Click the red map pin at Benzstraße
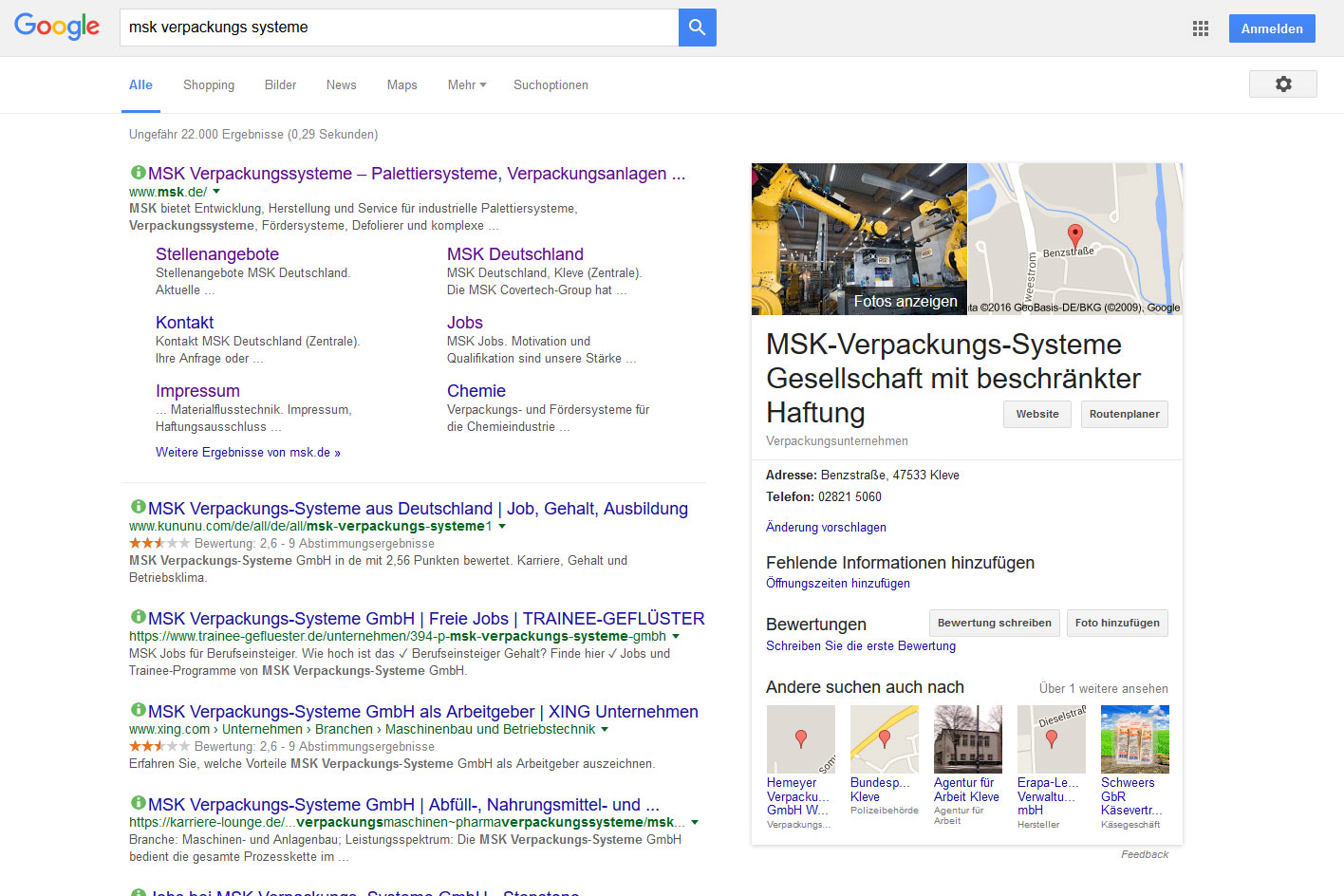The width and height of the screenshot is (1344, 896). coord(1074,234)
